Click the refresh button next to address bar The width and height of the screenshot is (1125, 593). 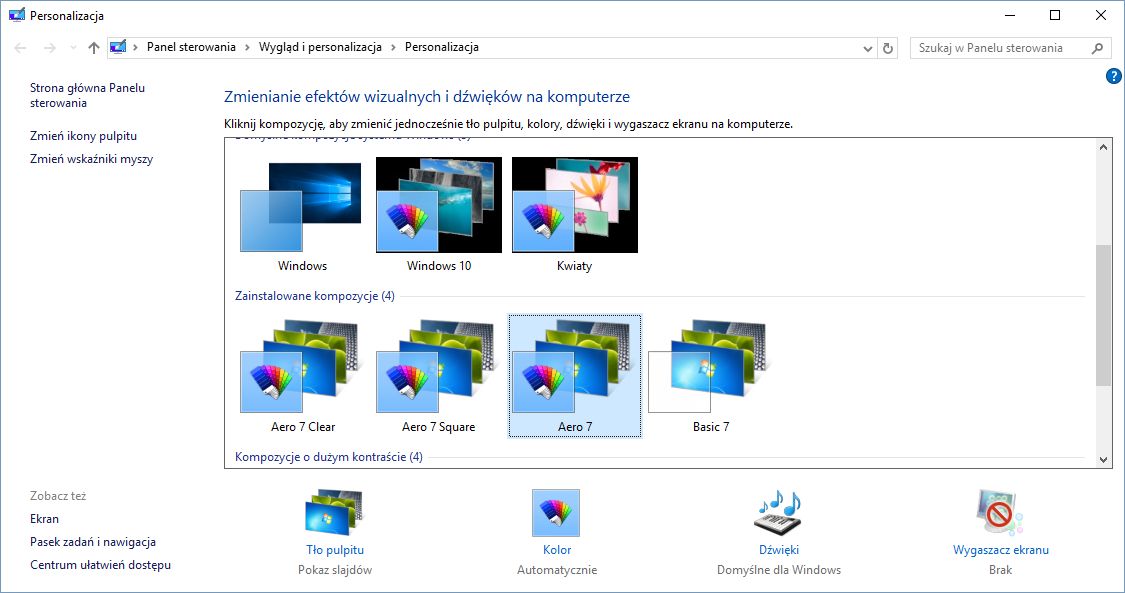888,48
